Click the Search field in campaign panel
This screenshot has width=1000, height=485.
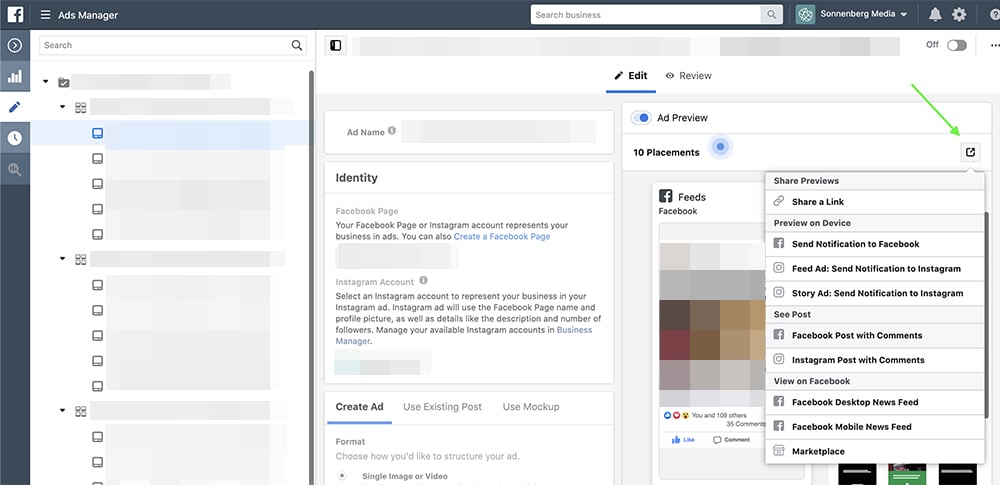click(x=165, y=45)
